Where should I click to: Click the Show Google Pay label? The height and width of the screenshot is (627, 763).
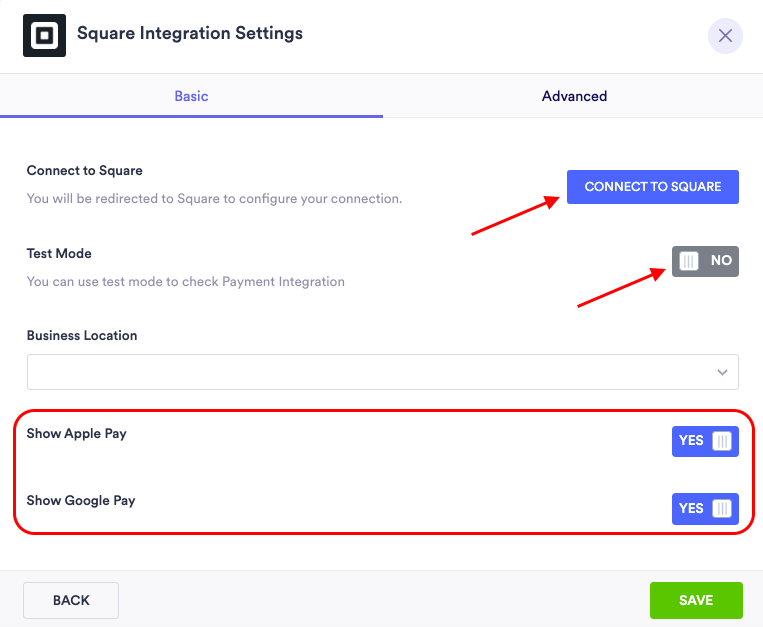pos(81,501)
